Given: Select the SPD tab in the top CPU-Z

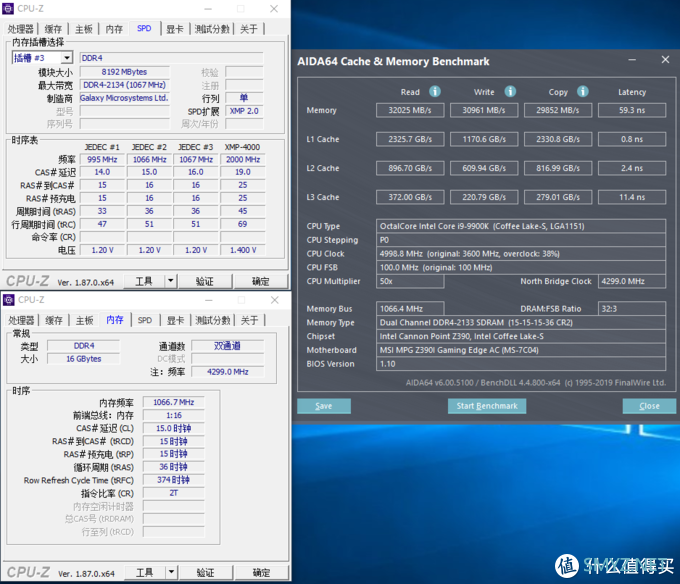Looking at the screenshot, I should [x=144, y=29].
